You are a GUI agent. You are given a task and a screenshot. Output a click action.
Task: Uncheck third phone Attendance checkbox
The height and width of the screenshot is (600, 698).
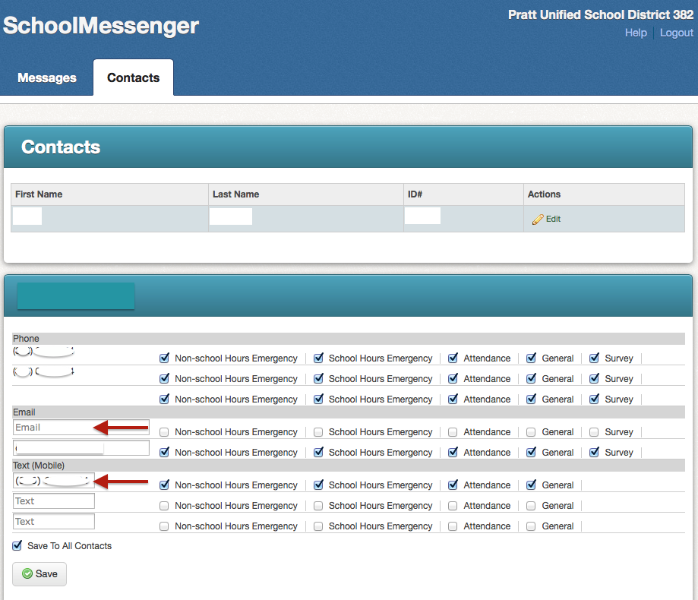[x=453, y=399]
